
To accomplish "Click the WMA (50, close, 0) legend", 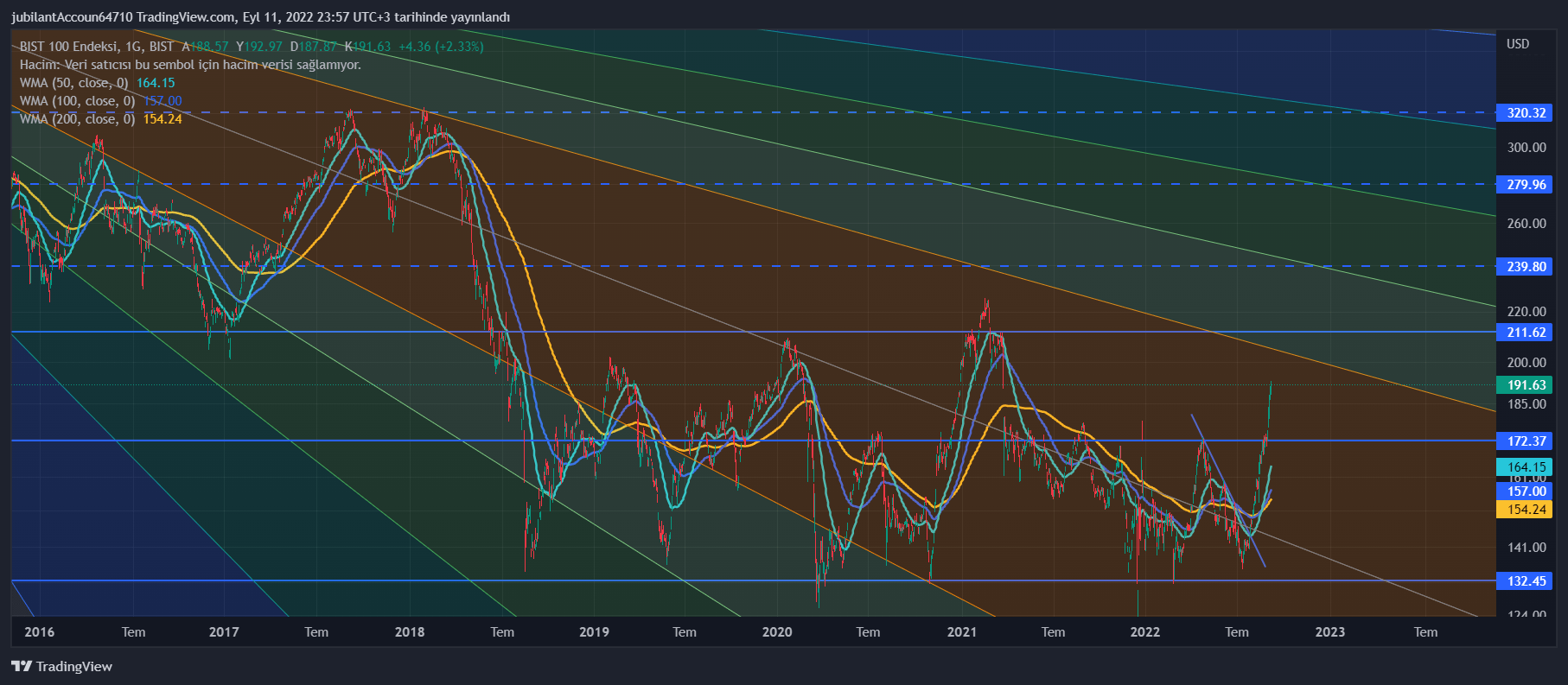I will tap(74, 83).
